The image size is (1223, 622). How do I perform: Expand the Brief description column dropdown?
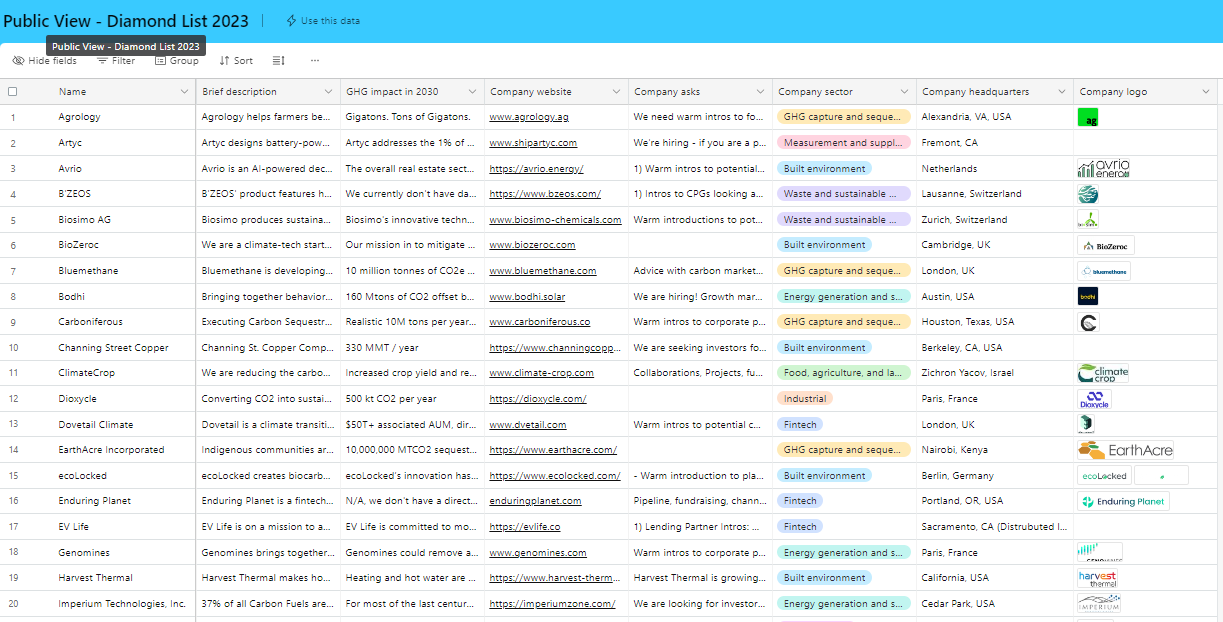point(328,92)
